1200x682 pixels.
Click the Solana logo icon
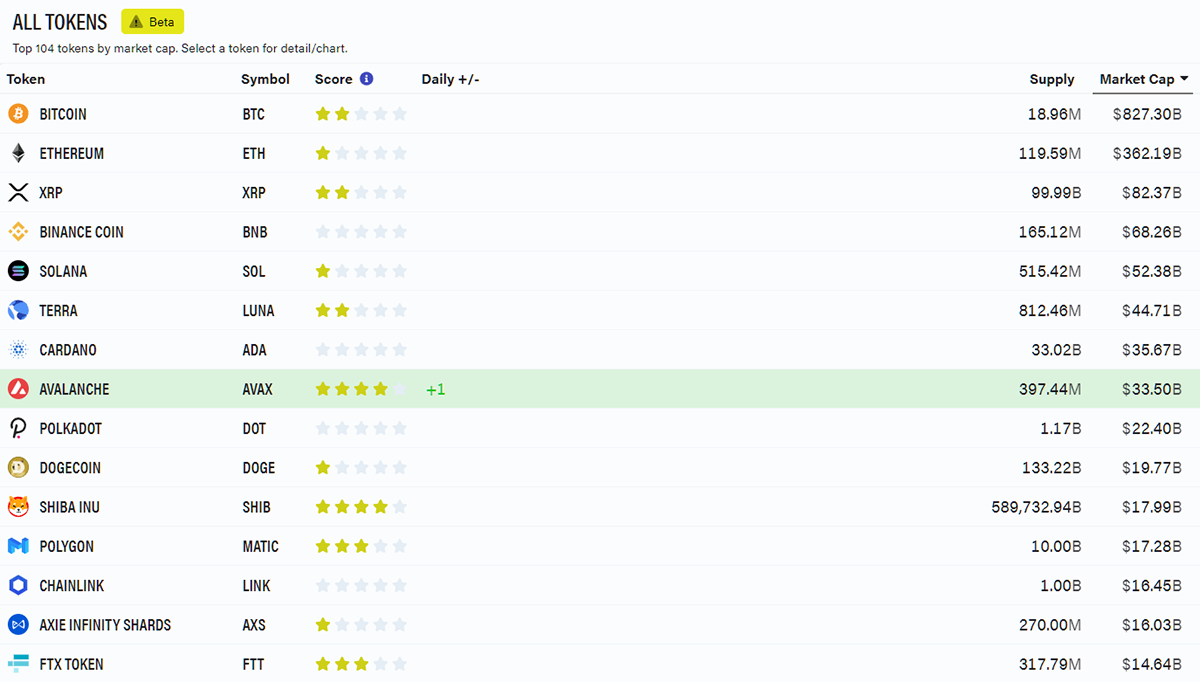point(18,271)
